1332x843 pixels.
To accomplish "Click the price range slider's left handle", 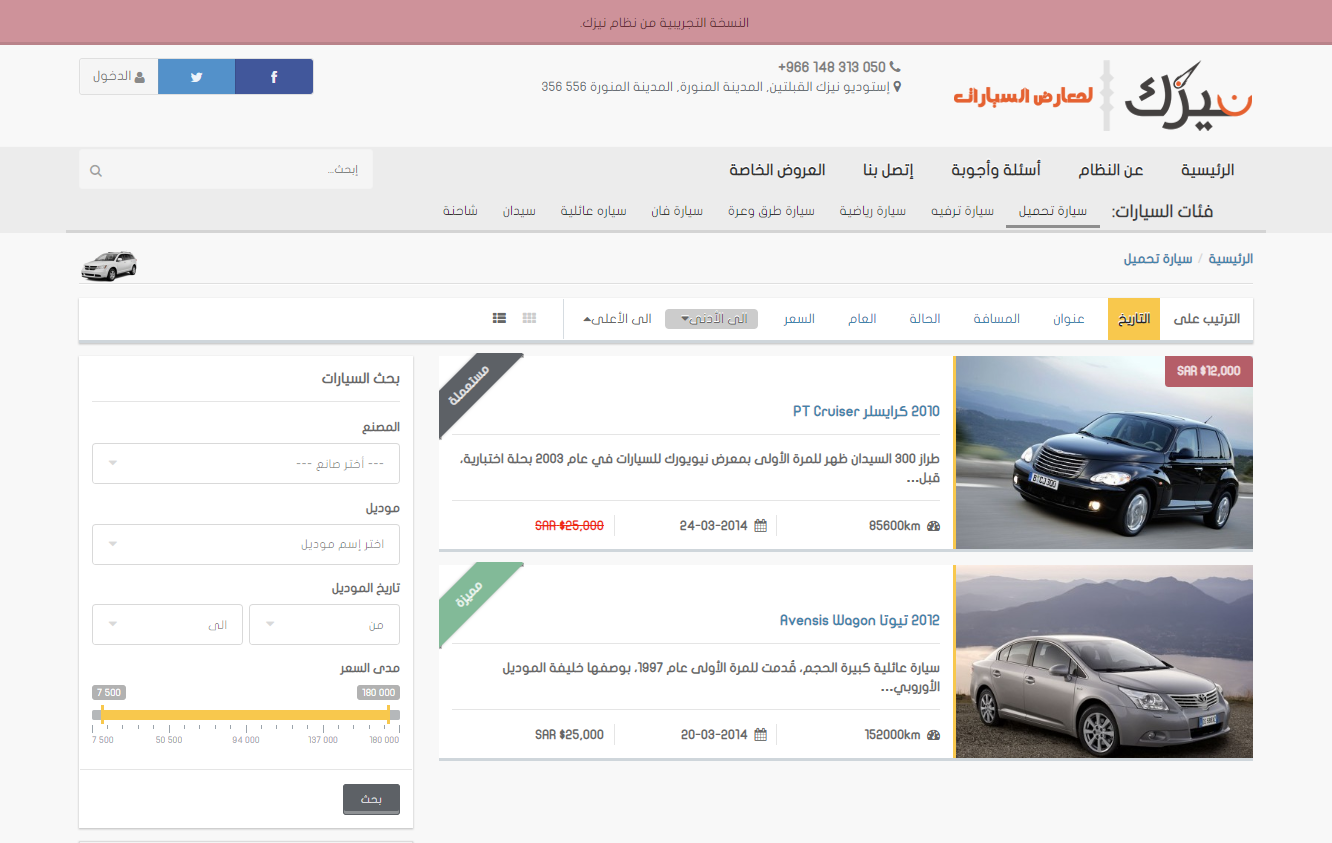I will click(102, 714).
